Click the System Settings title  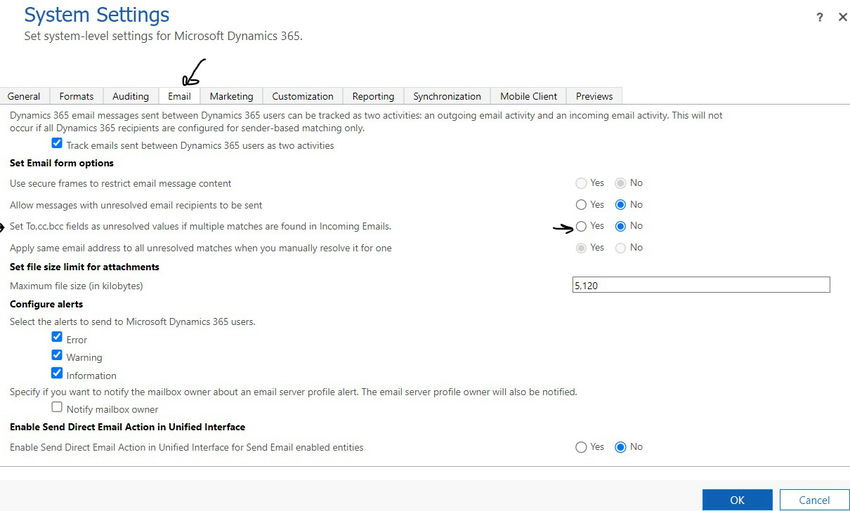[x=97, y=15]
